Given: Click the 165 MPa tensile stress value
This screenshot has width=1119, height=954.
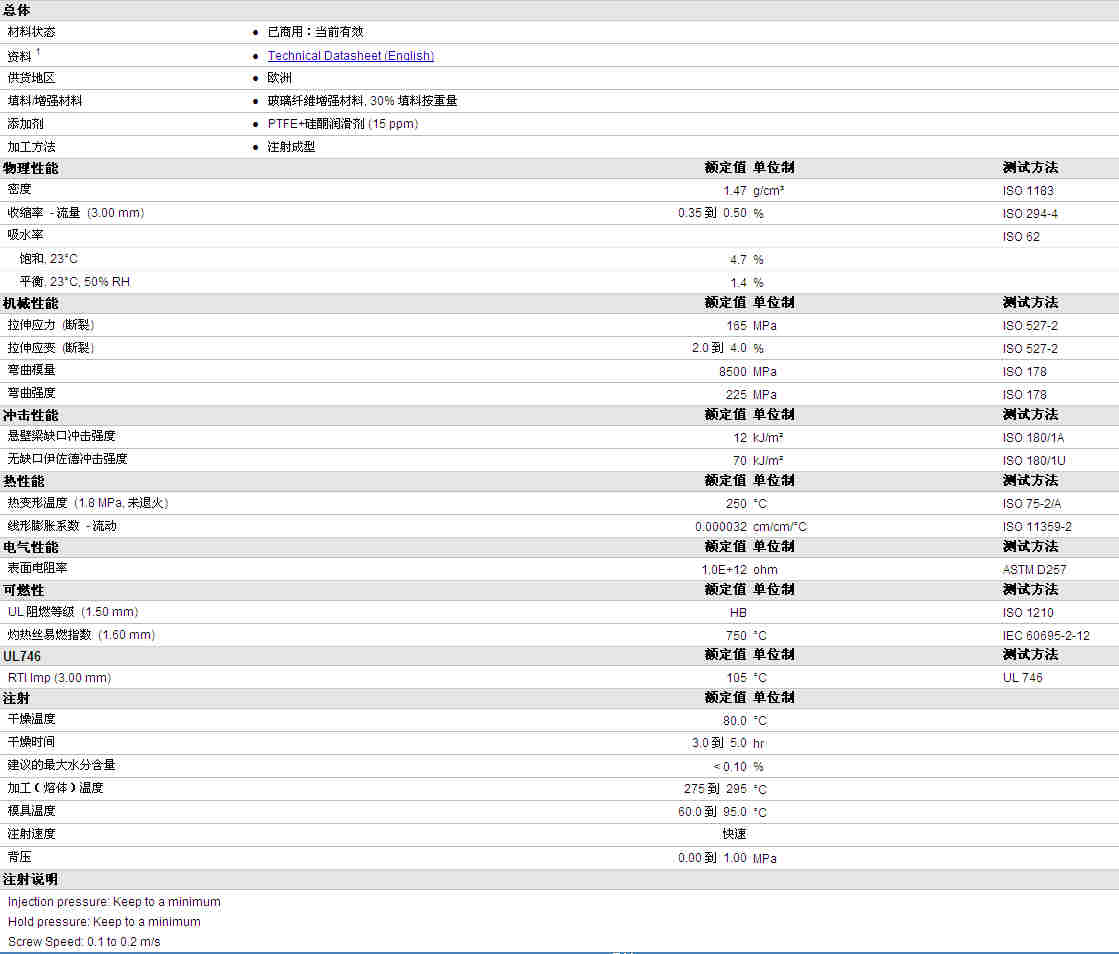Looking at the screenshot, I should click(x=736, y=325).
